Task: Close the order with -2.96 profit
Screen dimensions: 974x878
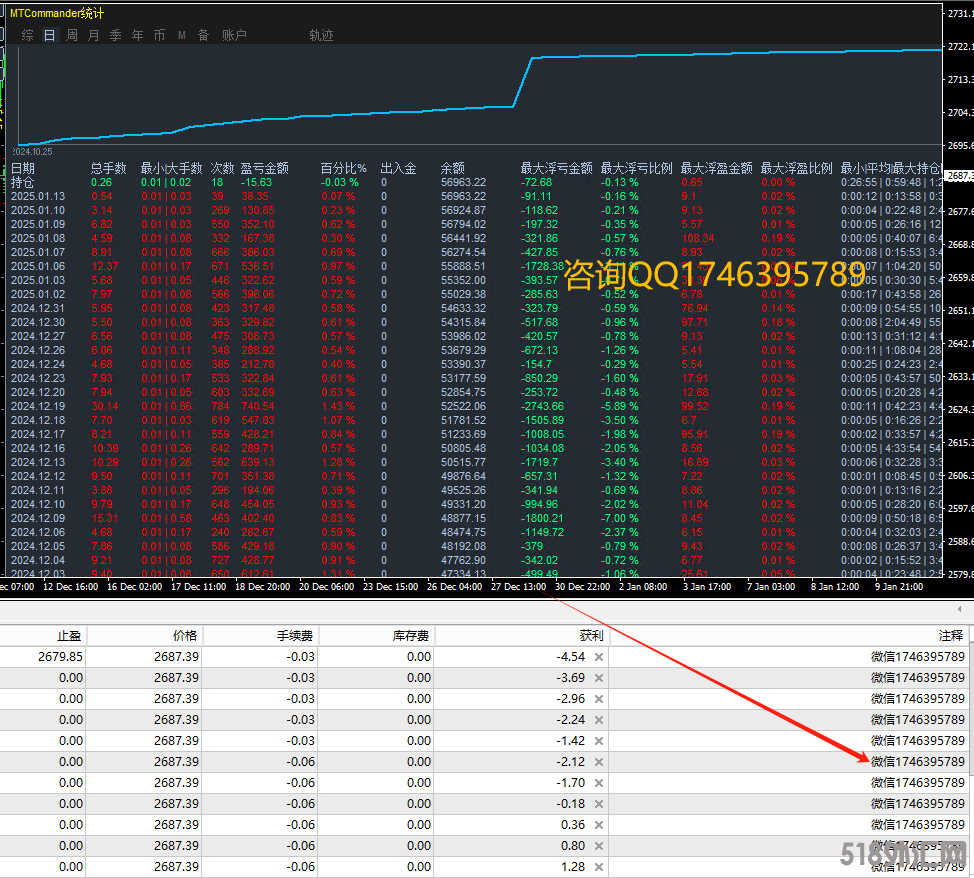Action: [x=599, y=699]
